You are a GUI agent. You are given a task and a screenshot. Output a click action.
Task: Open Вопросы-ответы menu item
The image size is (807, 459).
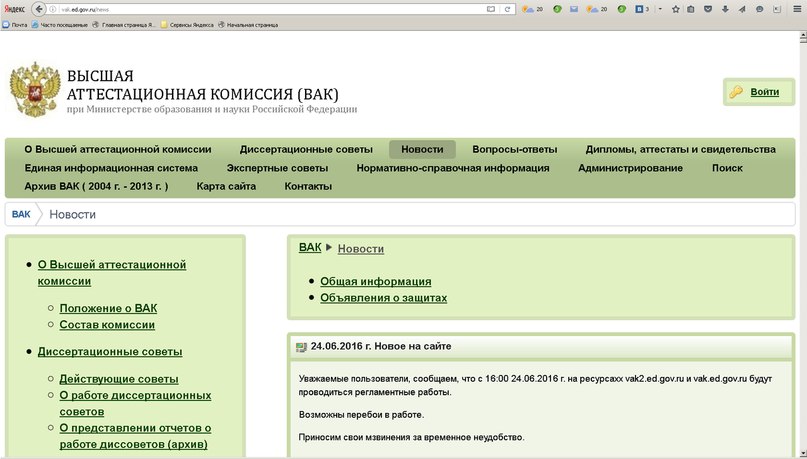515,150
